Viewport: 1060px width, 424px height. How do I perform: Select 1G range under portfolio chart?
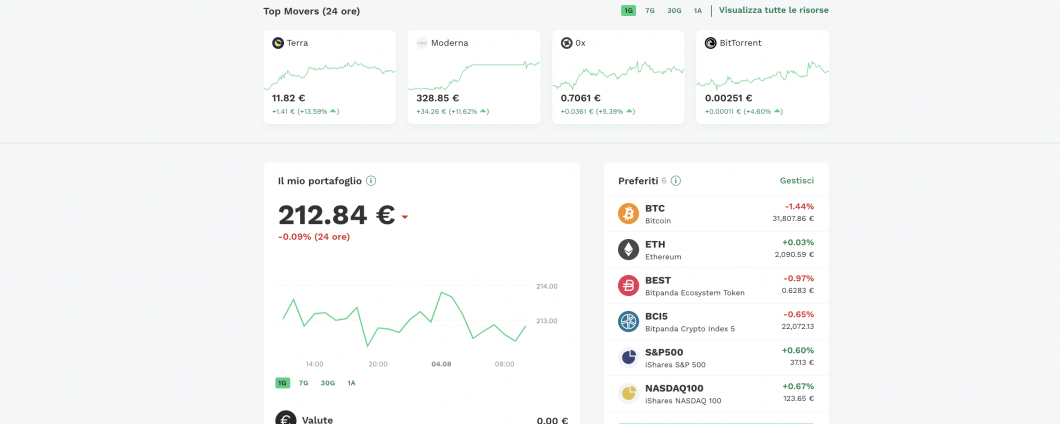point(283,383)
